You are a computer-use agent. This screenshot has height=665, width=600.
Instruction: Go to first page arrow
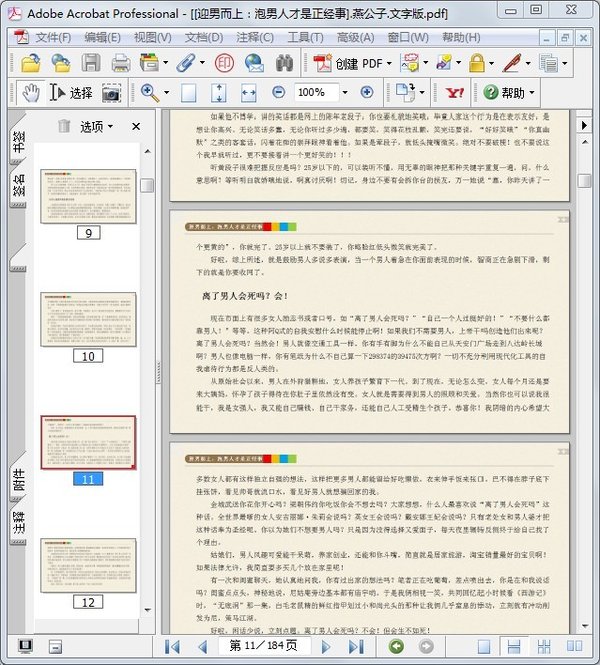(x=172, y=646)
